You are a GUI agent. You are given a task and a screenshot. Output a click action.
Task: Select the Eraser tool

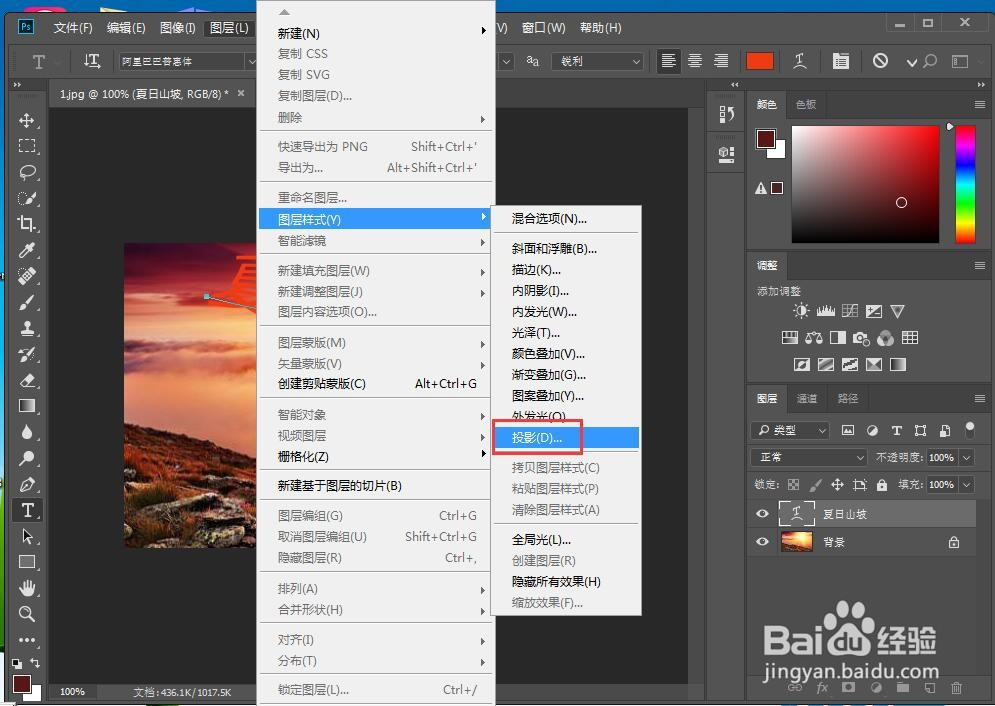[27, 380]
